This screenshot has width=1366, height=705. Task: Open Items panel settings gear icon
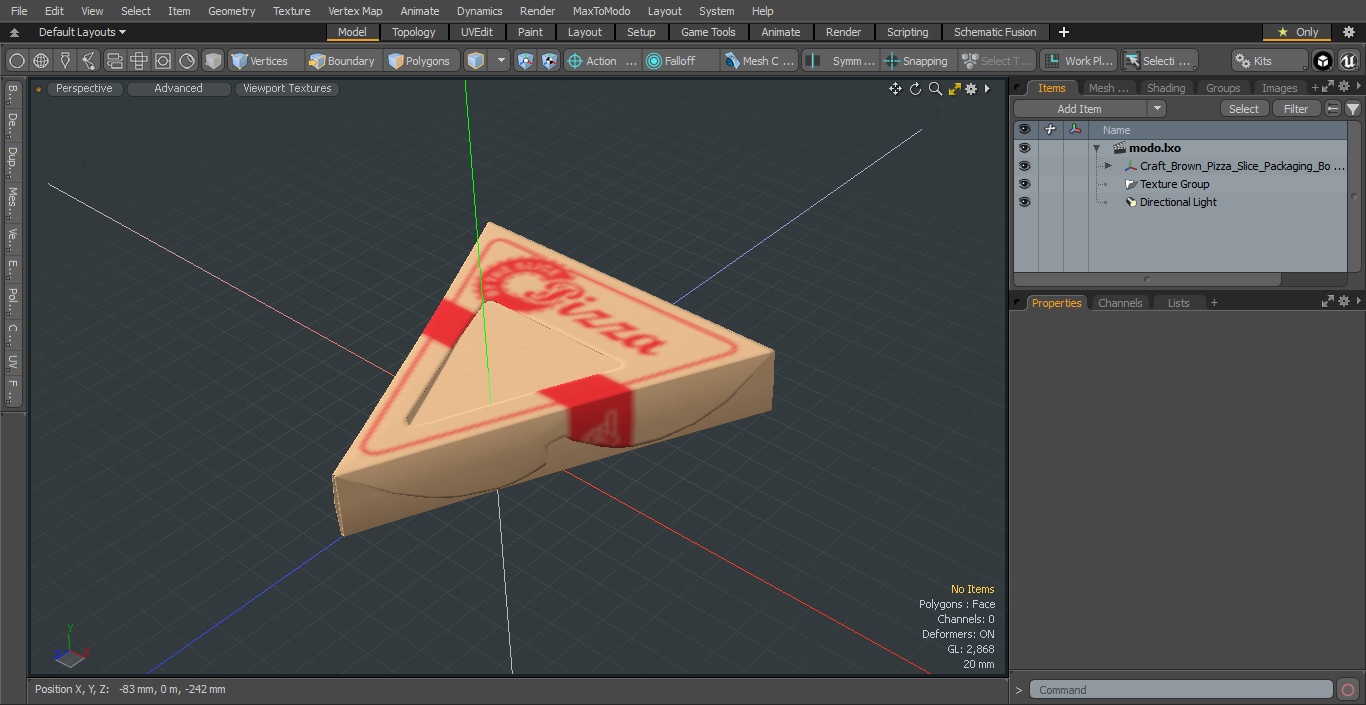[x=1345, y=88]
